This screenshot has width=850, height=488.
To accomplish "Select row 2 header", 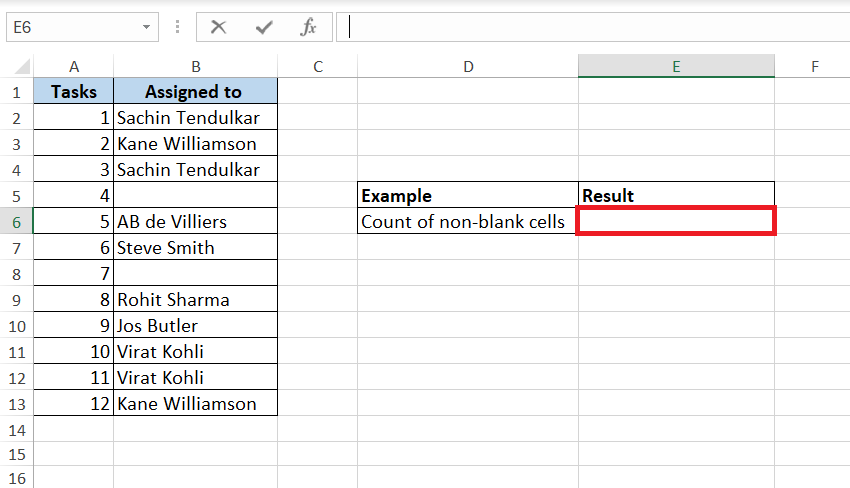I will tap(16, 117).
